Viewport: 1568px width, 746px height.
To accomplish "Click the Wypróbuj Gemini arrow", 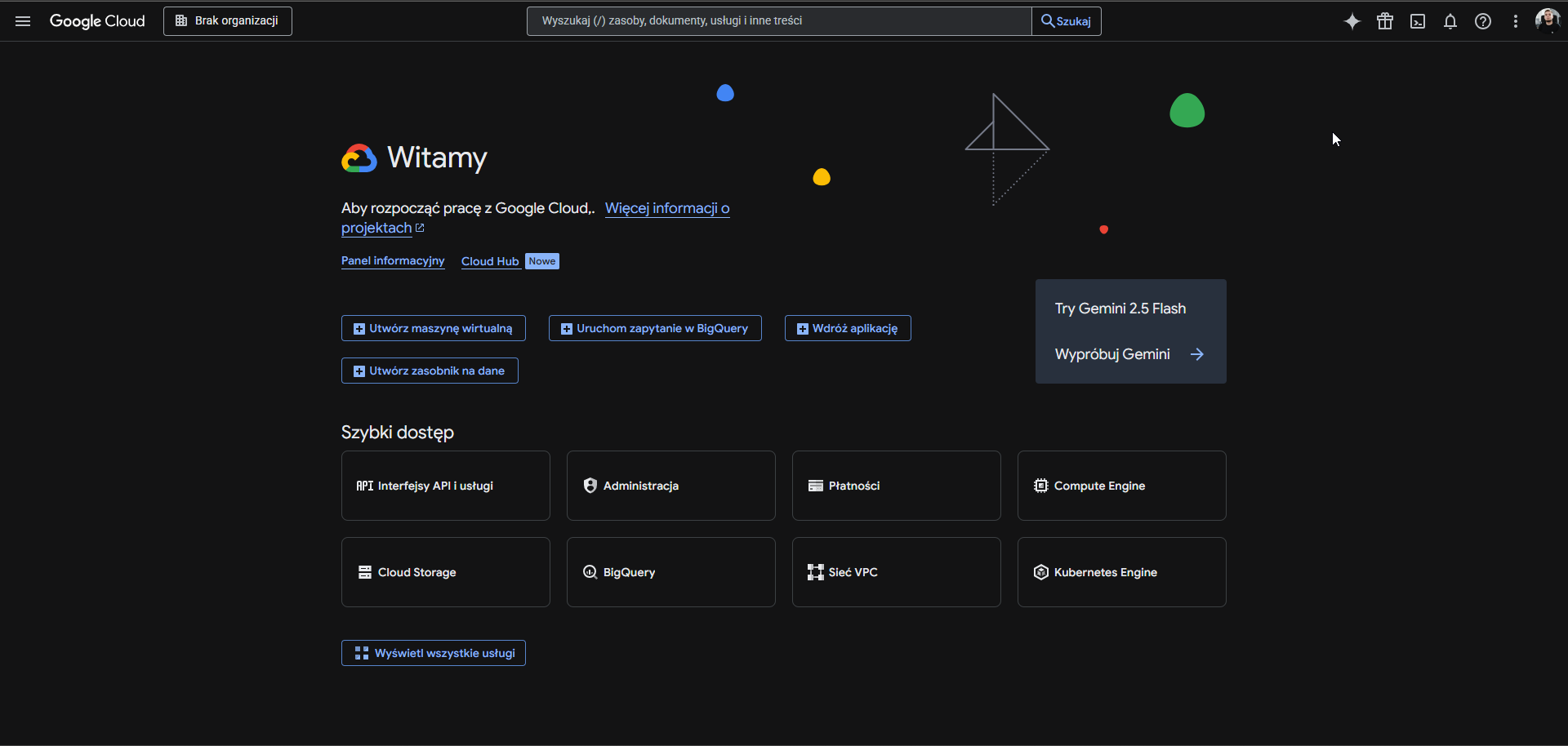I will 1196,354.
